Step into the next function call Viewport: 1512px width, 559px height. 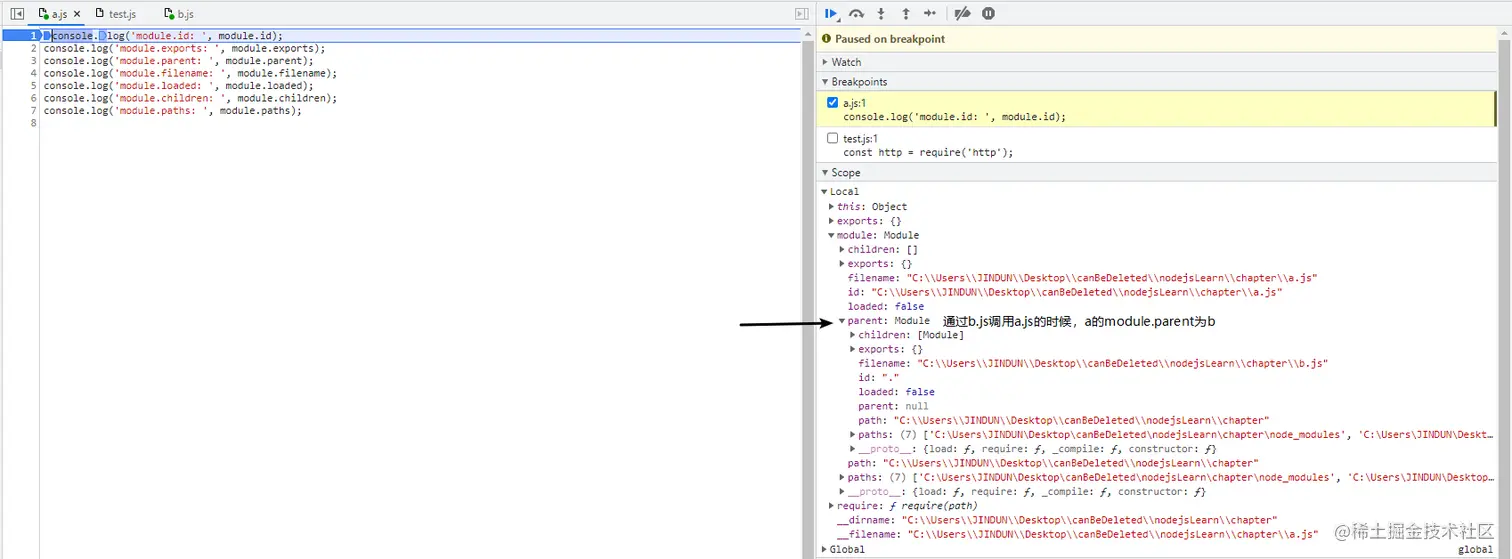881,13
